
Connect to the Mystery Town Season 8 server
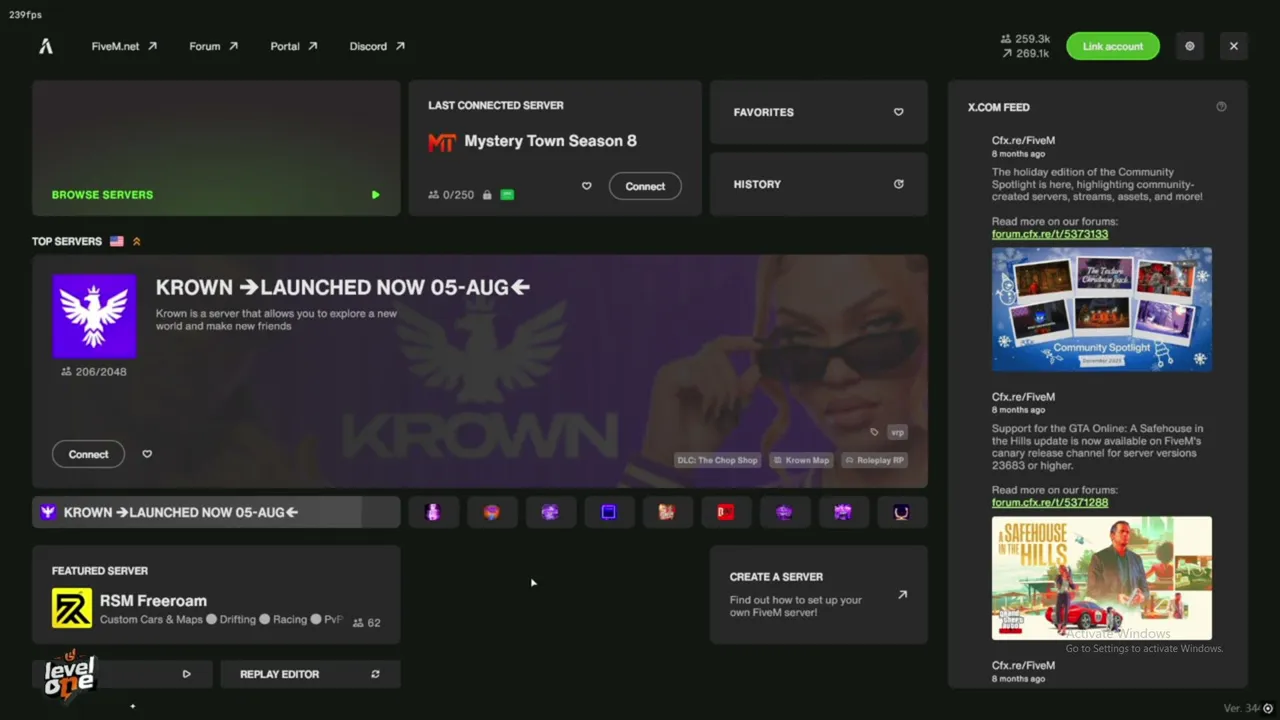(645, 186)
